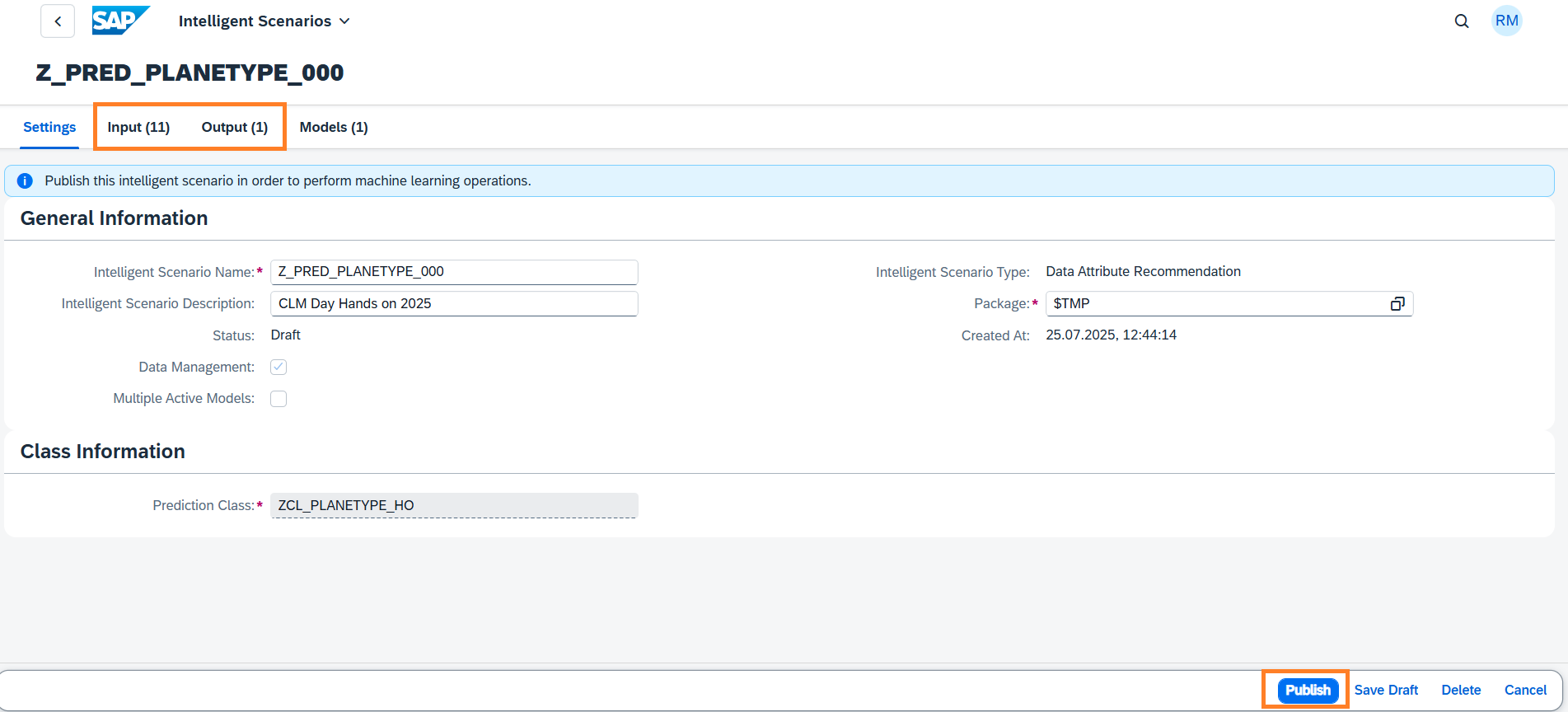Focus the Intelligent Scenario Name field
The width and height of the screenshot is (1568, 712).
[453, 272]
